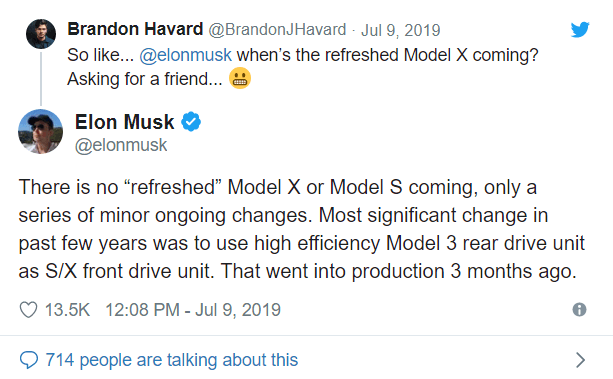Click the 13.5K likes count
This screenshot has height=379, width=613.
[67, 310]
